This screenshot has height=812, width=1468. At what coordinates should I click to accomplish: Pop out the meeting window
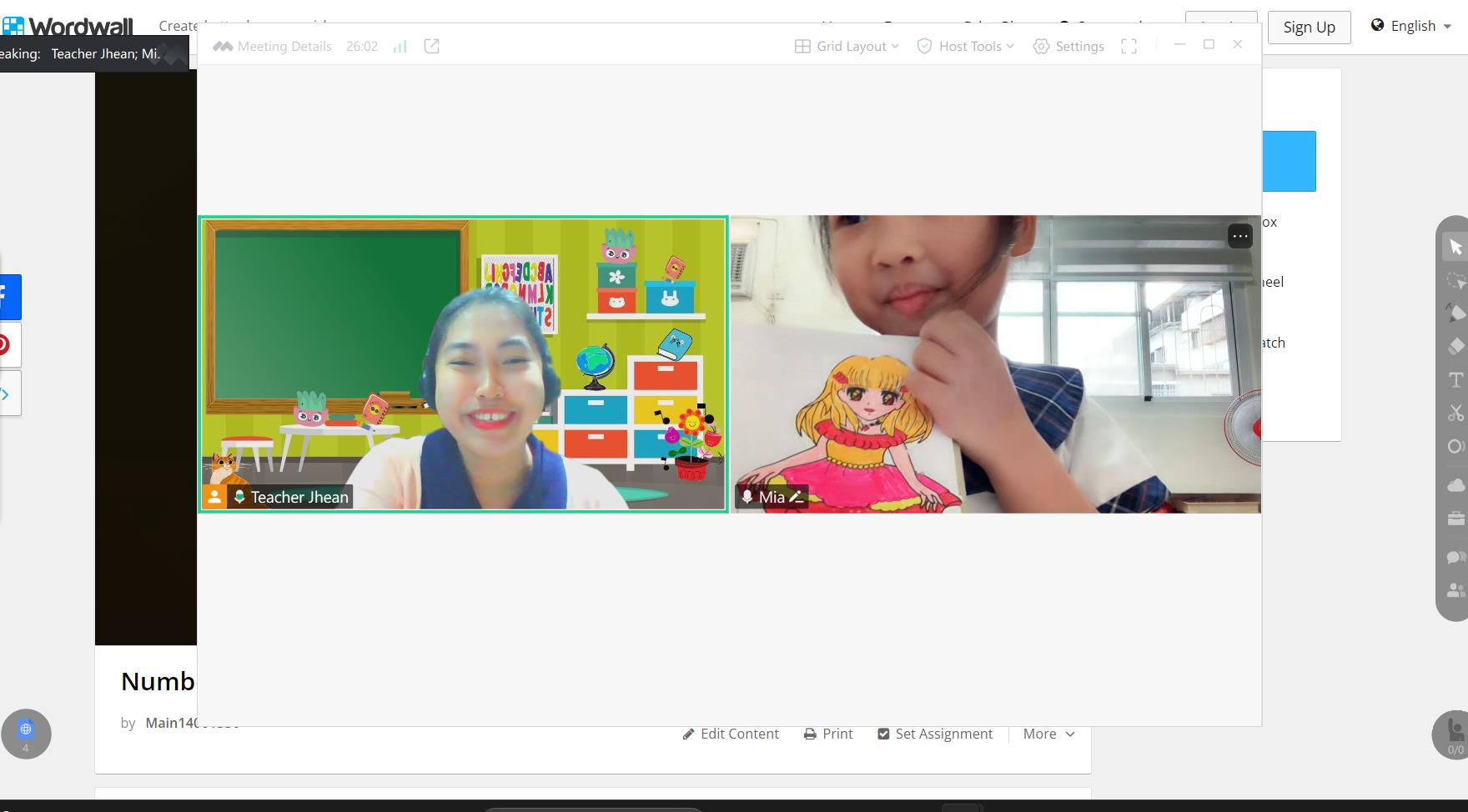[x=431, y=47]
